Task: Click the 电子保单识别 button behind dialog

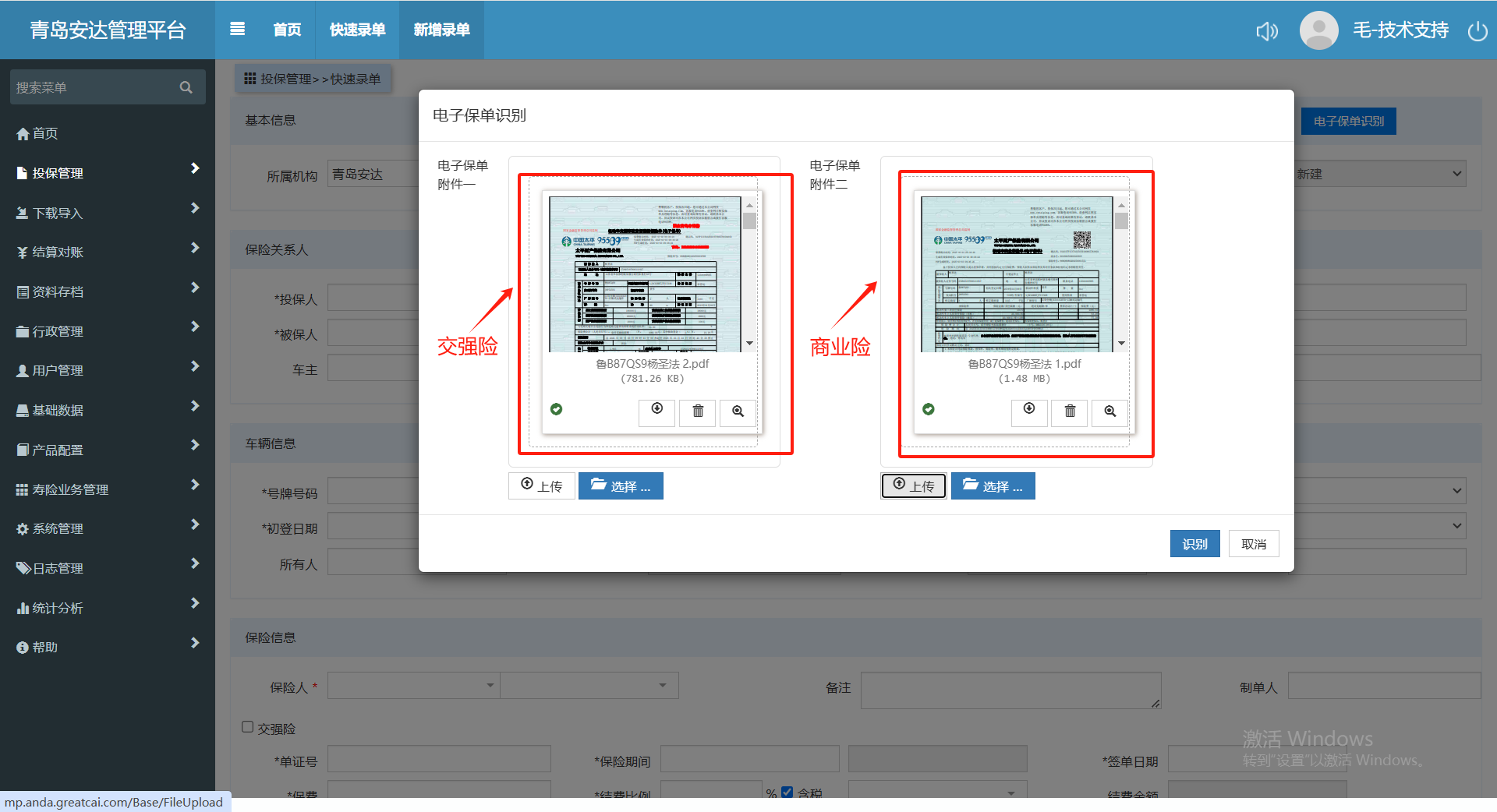Action: tap(1349, 121)
